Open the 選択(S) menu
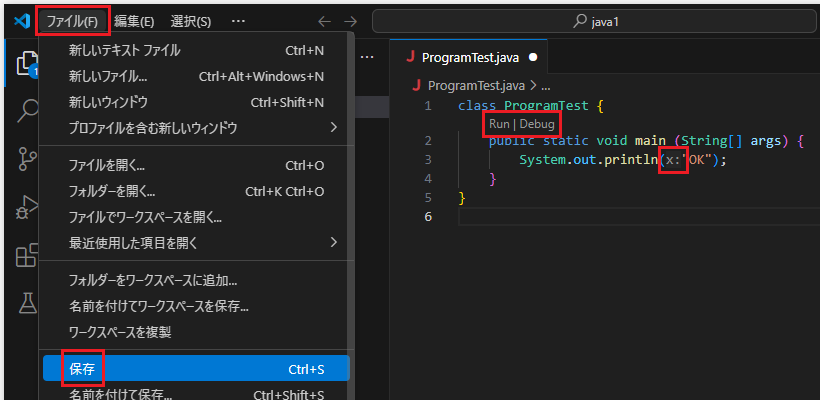Viewport: 820px width, 400px height. pyautogui.click(x=191, y=21)
